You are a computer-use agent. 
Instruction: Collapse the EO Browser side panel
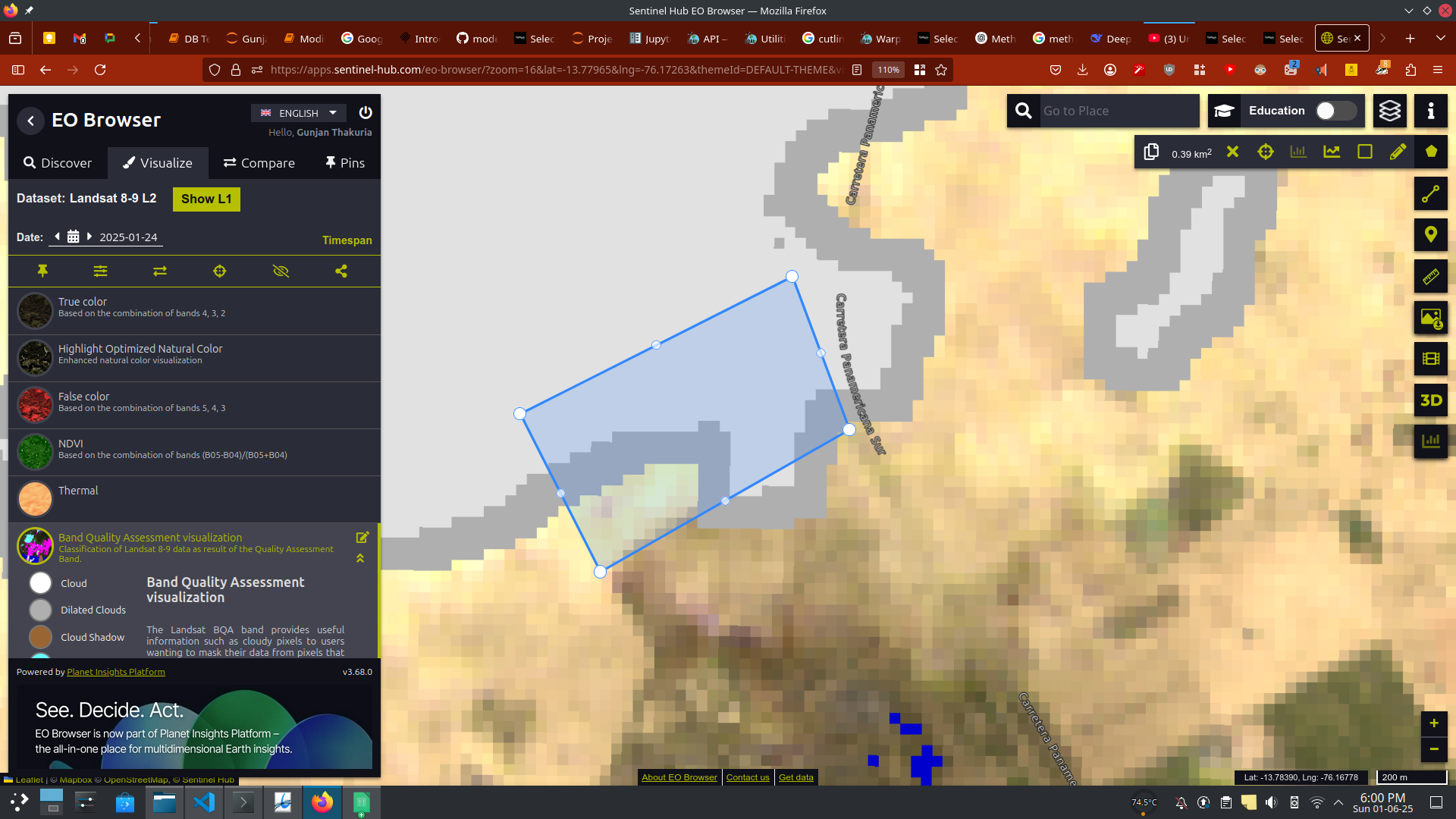[30, 120]
